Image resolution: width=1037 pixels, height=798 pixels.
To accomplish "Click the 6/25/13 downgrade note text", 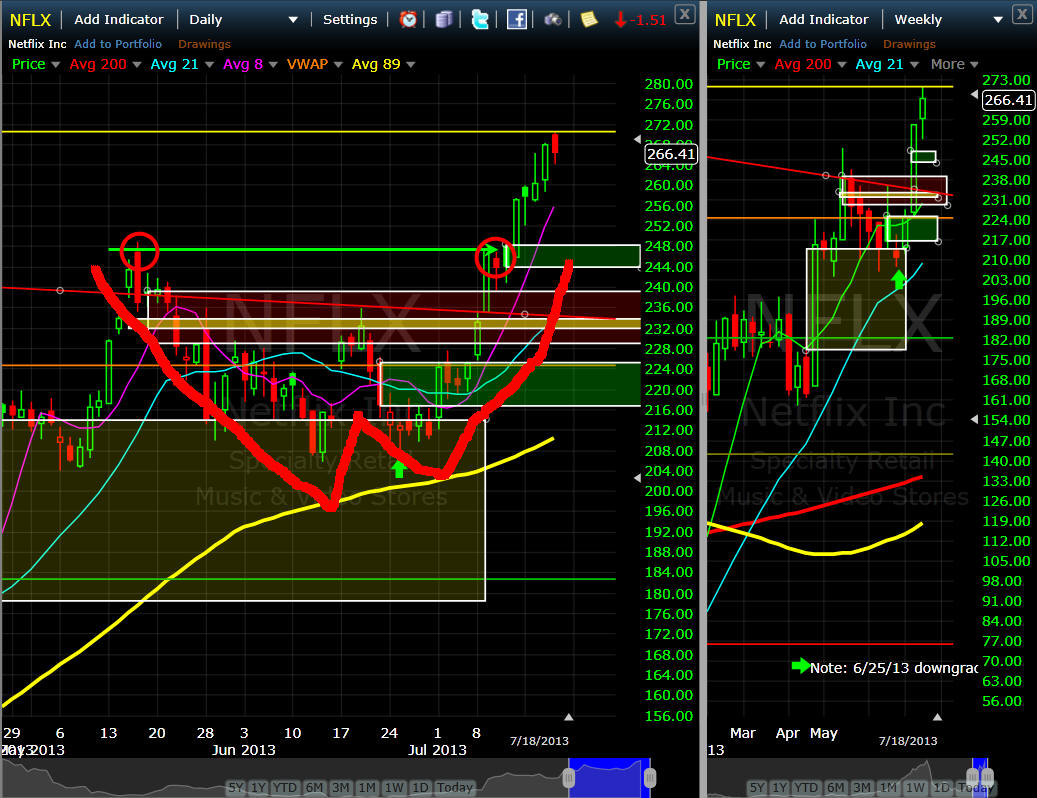I will click(893, 668).
